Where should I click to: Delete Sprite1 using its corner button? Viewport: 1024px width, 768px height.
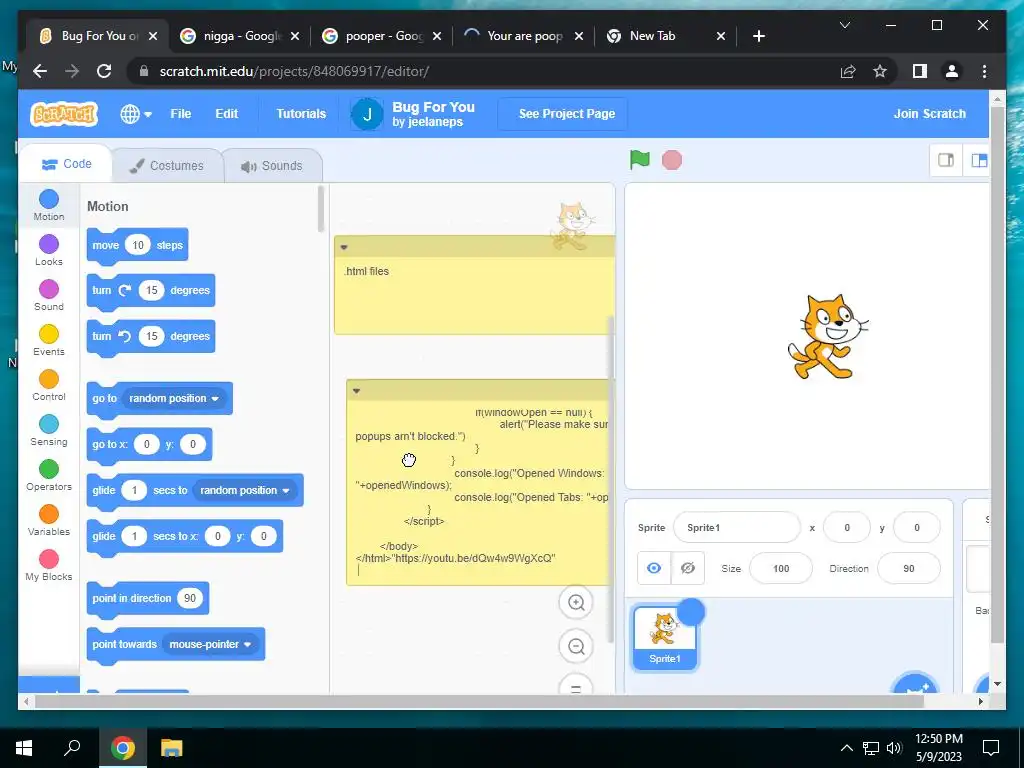tap(692, 612)
